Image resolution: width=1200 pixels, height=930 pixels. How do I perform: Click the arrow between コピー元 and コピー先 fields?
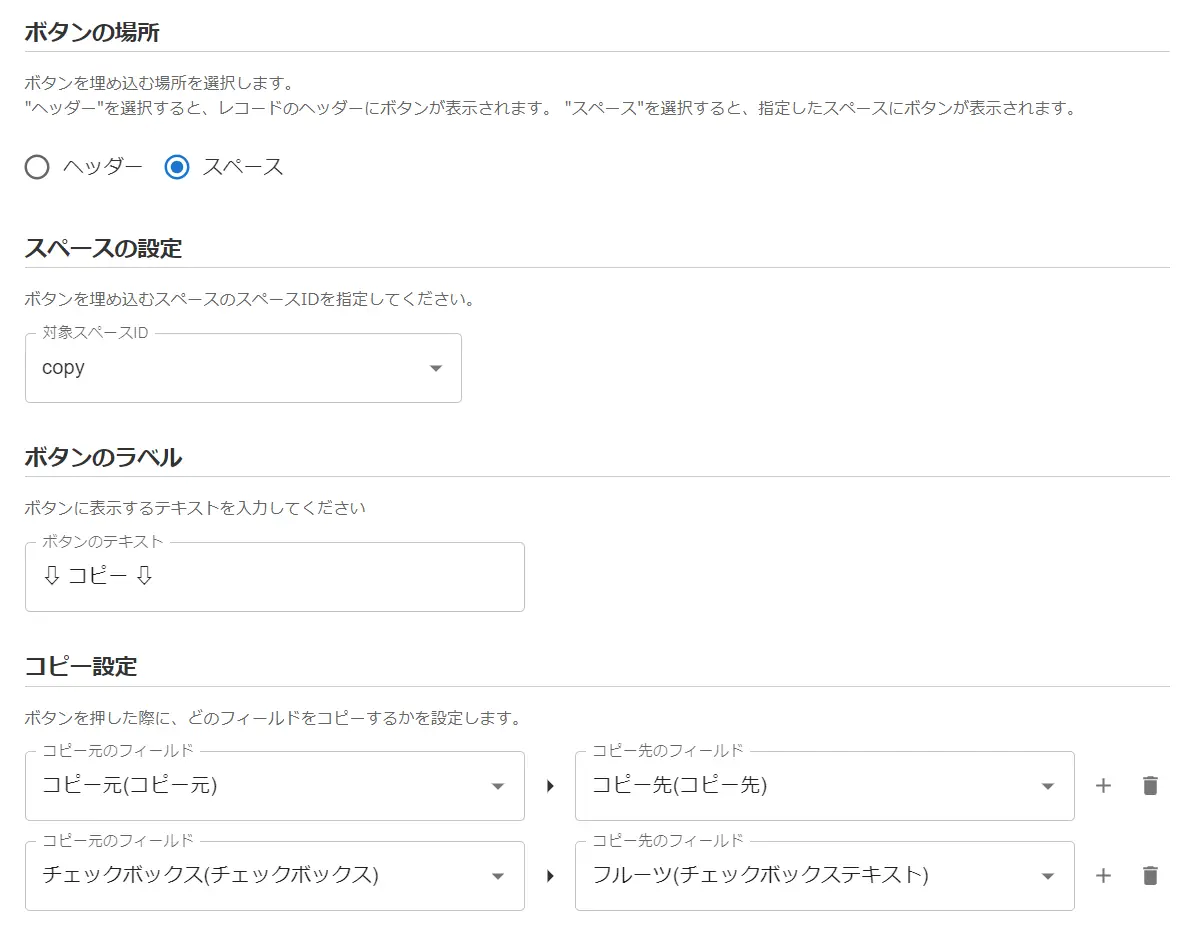(550, 786)
